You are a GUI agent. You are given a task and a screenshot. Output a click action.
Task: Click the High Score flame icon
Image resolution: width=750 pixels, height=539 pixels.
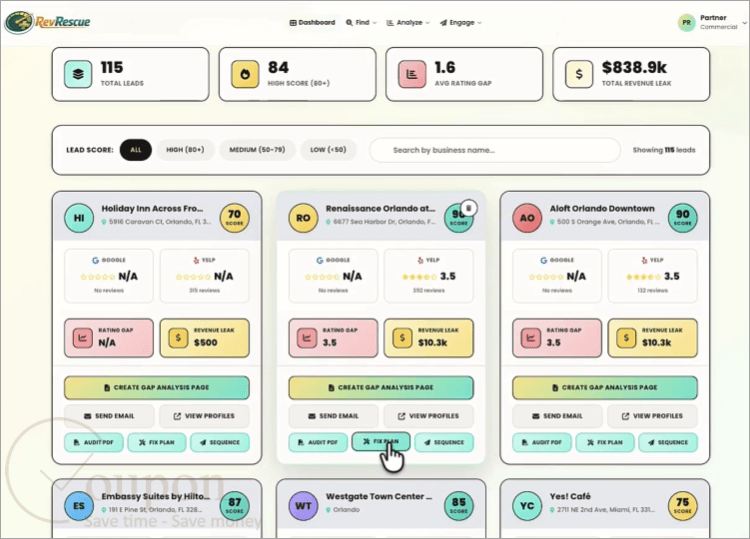pos(245,74)
